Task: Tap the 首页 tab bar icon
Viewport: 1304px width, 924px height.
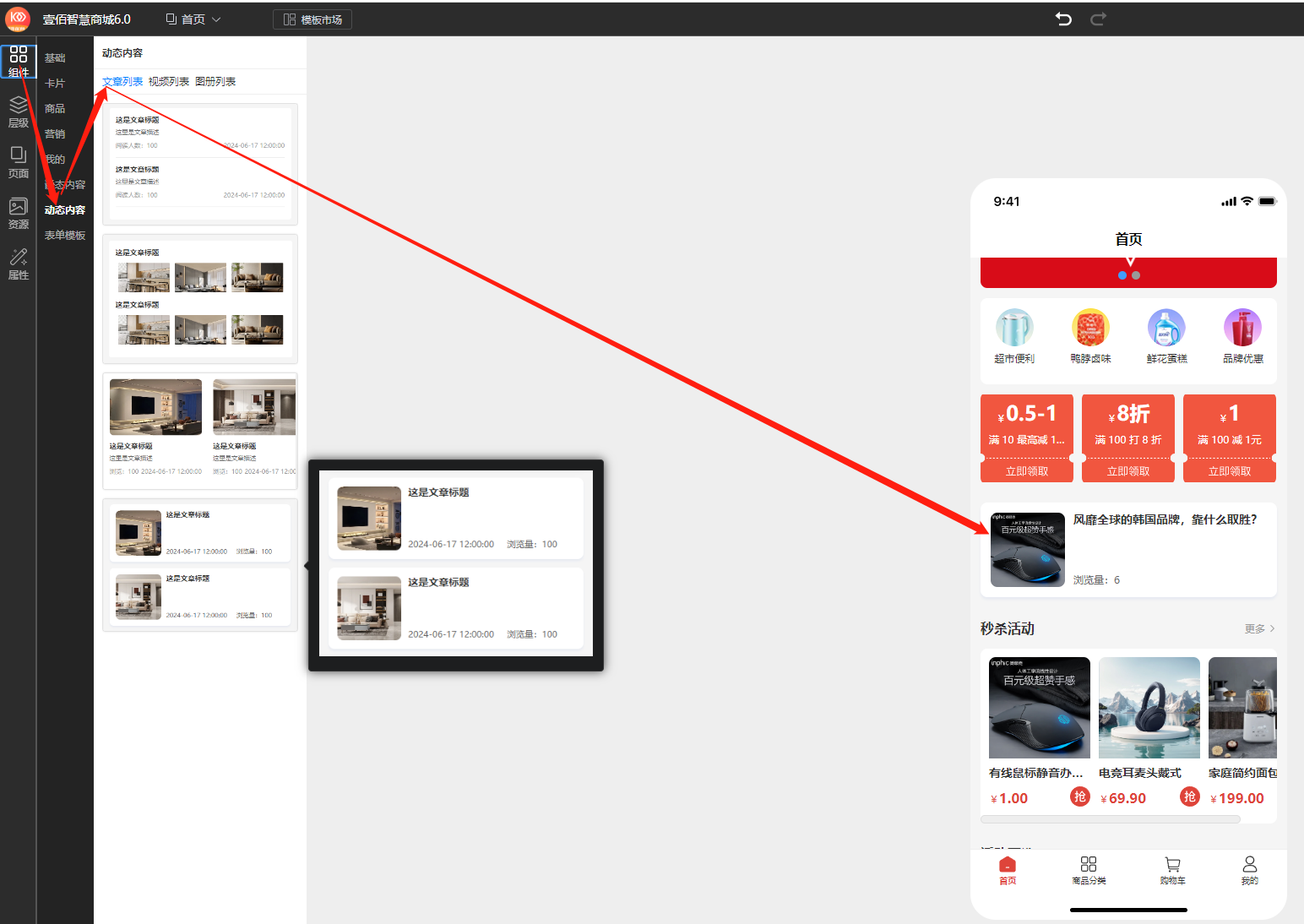Action: (1008, 871)
